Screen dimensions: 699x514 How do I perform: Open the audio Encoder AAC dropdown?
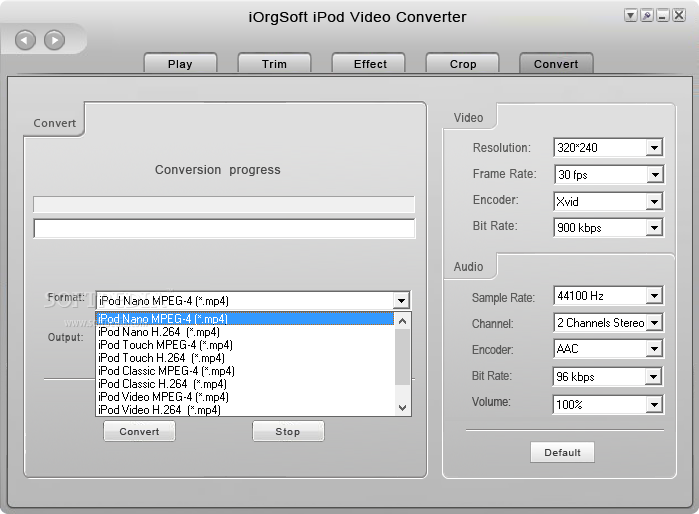point(654,349)
